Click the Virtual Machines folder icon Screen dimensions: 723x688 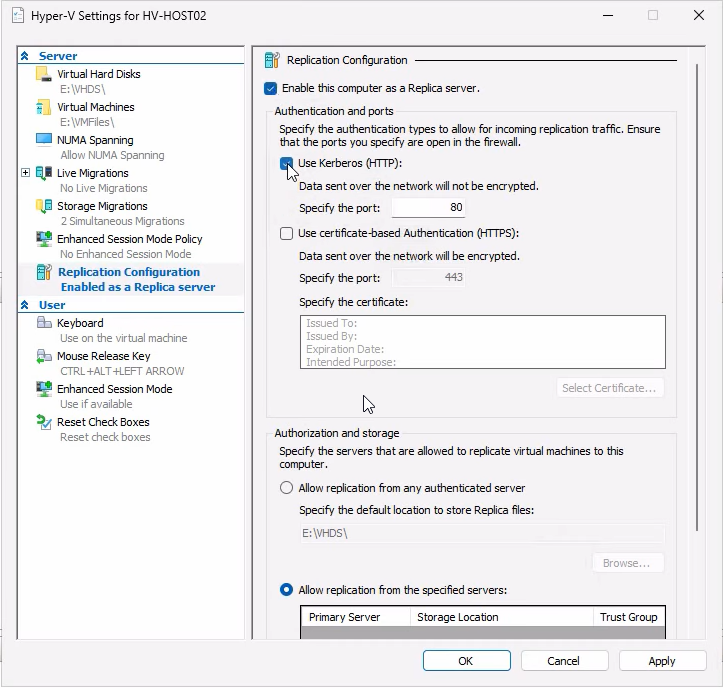(44, 107)
